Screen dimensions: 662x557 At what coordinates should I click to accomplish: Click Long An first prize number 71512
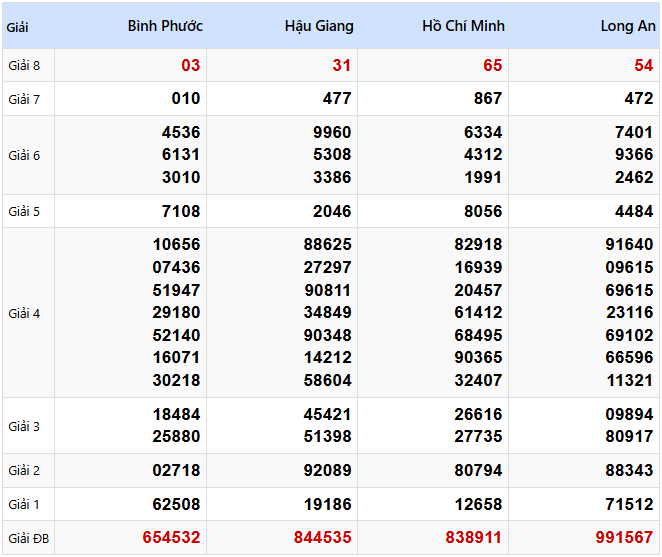pyautogui.click(x=629, y=504)
